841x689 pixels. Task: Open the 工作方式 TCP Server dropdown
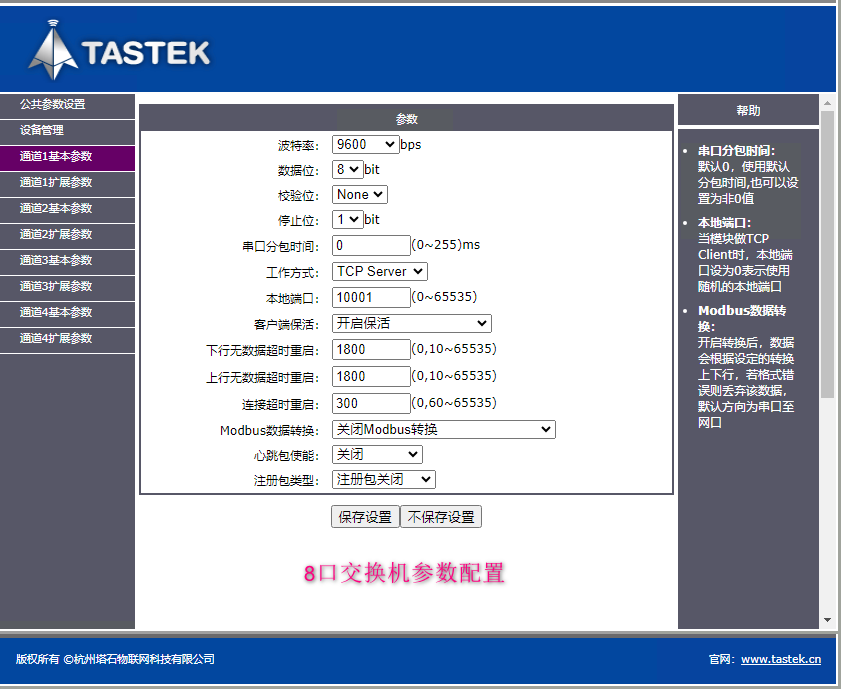(380, 271)
